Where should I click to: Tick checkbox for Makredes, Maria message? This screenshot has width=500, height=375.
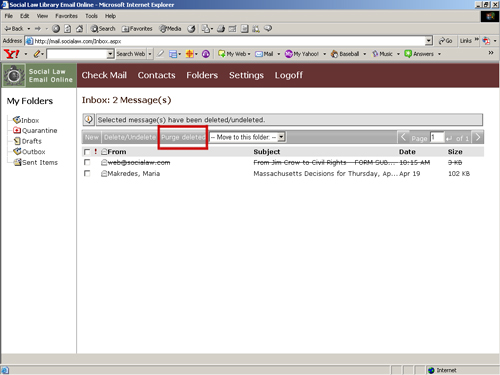tap(87, 173)
